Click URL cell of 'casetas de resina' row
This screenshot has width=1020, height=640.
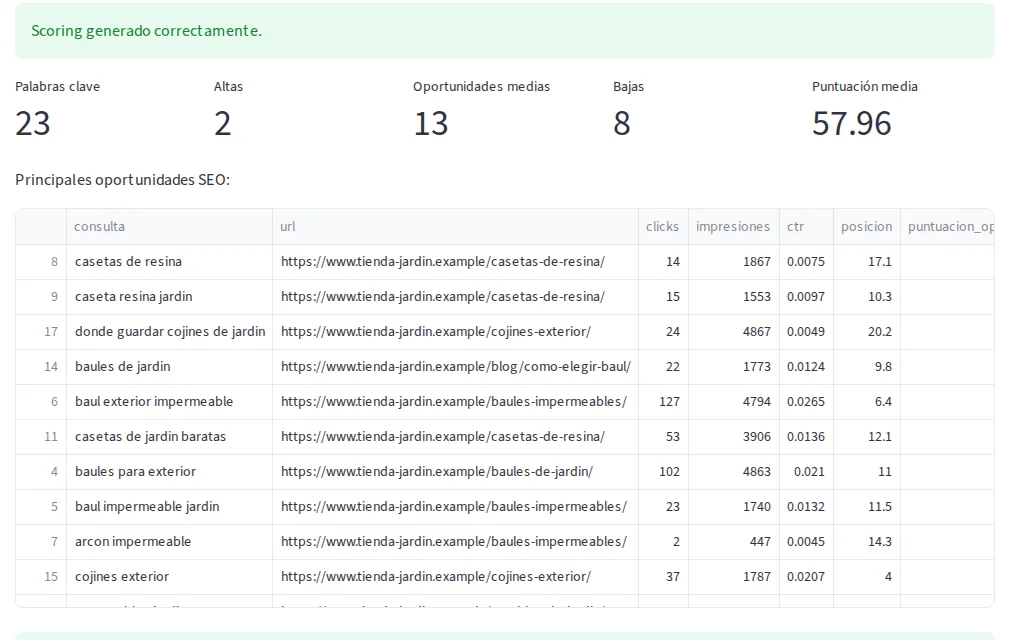click(455, 261)
